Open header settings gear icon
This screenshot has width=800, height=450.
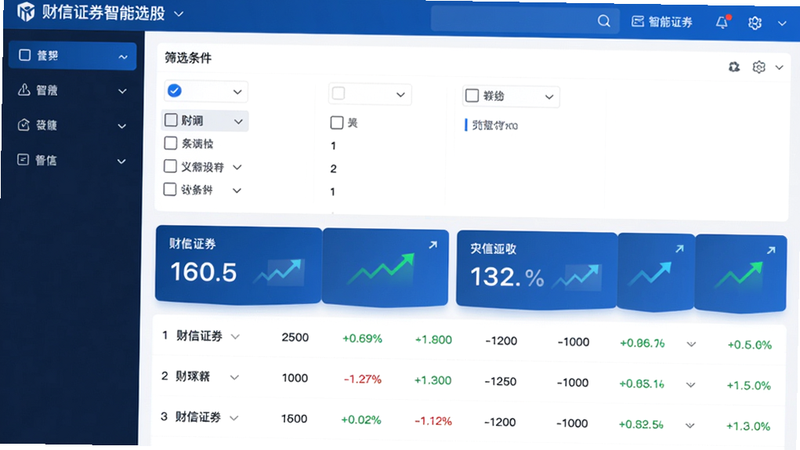[755, 23]
